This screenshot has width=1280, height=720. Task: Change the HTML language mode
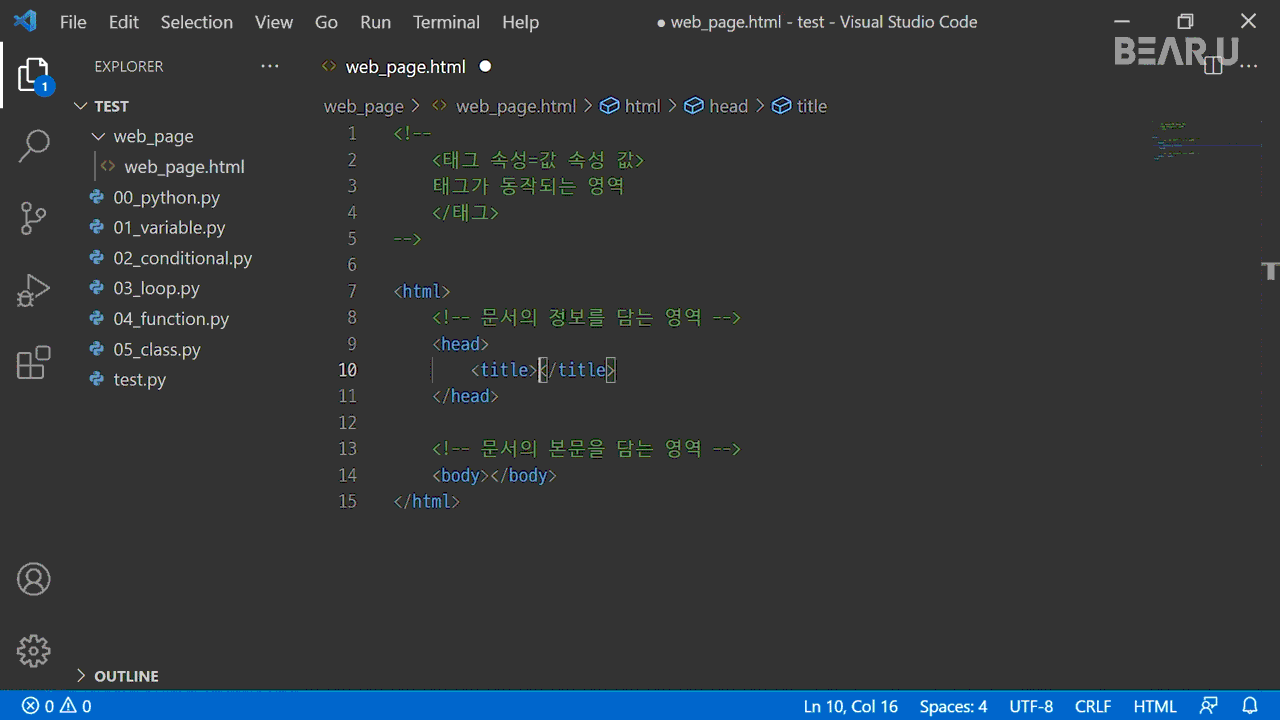click(x=1155, y=706)
